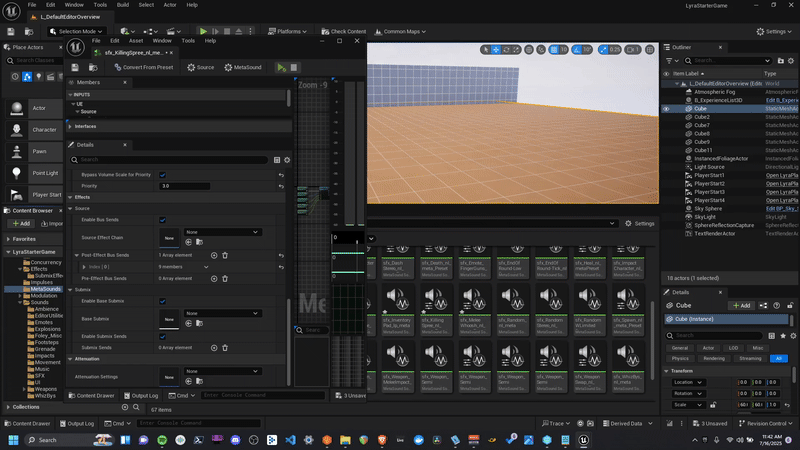
Task: Play the level in the main toolbar
Action: 203,32
